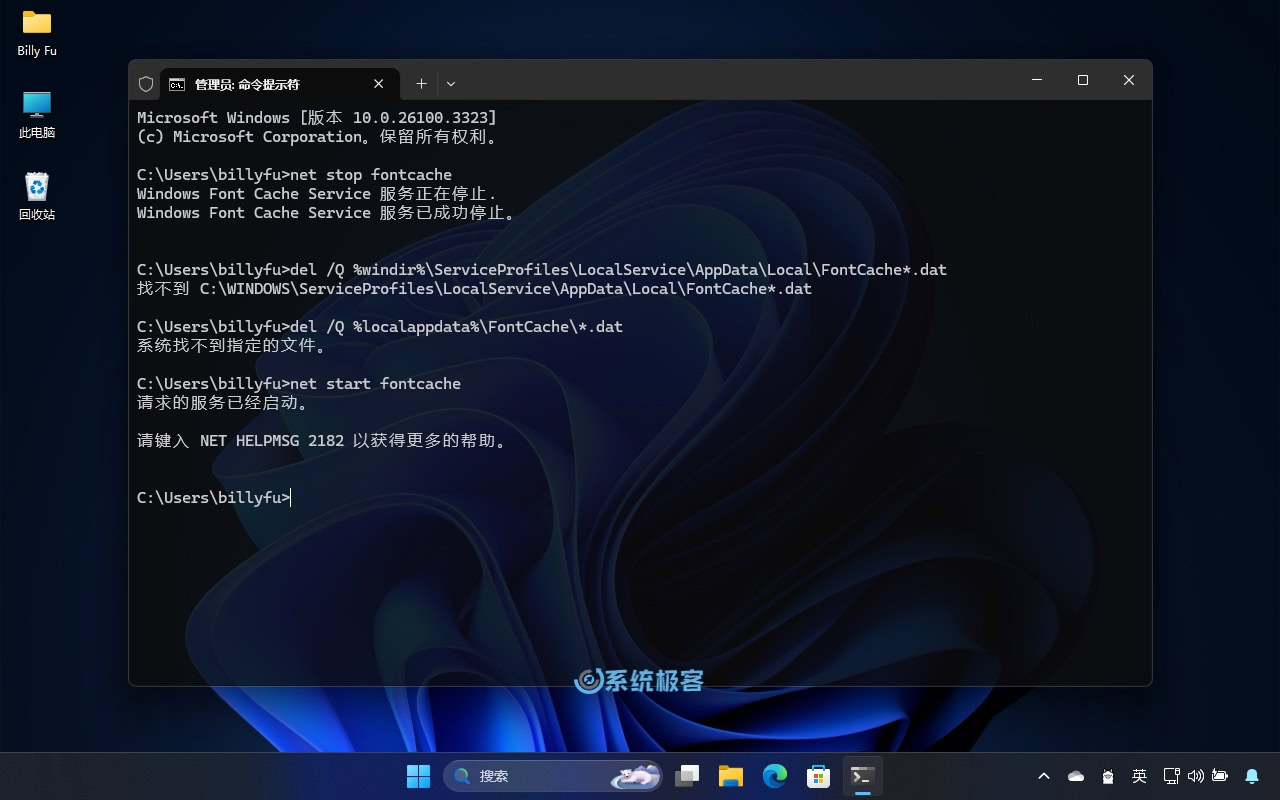
Task: Click the 'Microsoft Windows [版本 10.0.26100.3323]' line
Action: point(317,117)
